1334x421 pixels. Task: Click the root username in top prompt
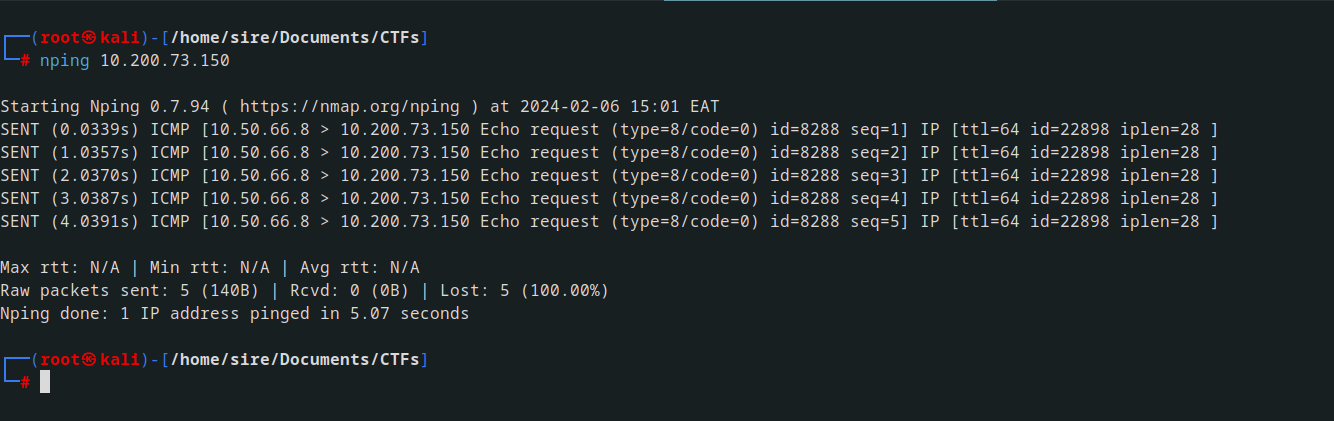coord(59,38)
